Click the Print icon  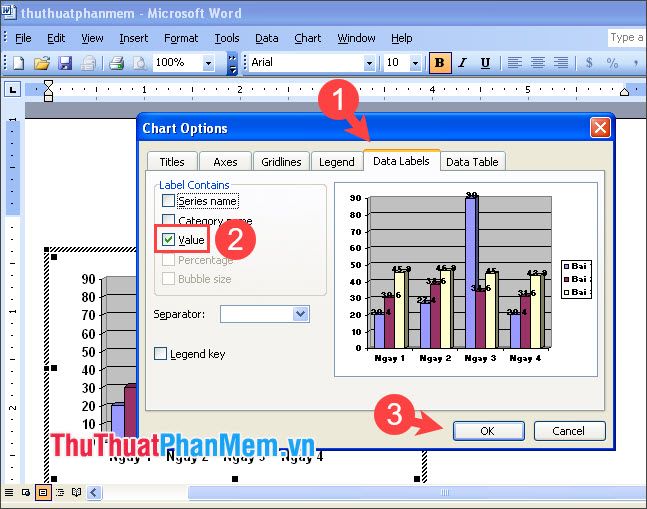tap(116, 63)
